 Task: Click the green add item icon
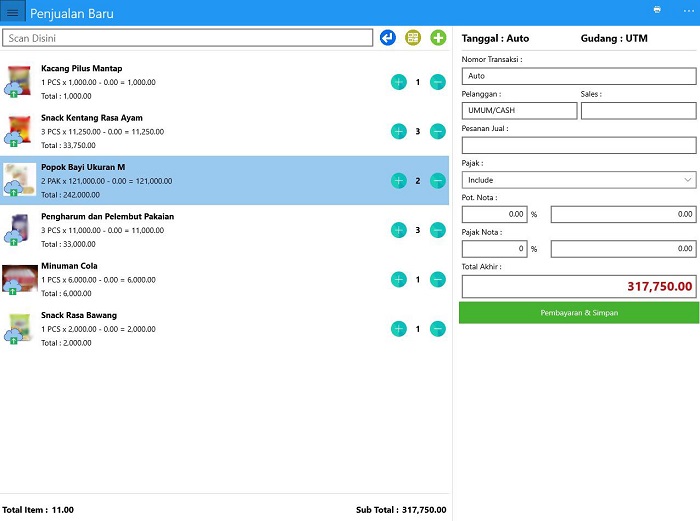(438, 38)
